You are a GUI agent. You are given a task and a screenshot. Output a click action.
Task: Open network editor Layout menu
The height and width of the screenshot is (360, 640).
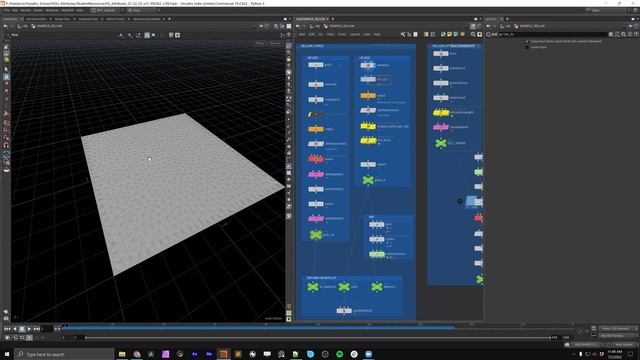click(355, 35)
